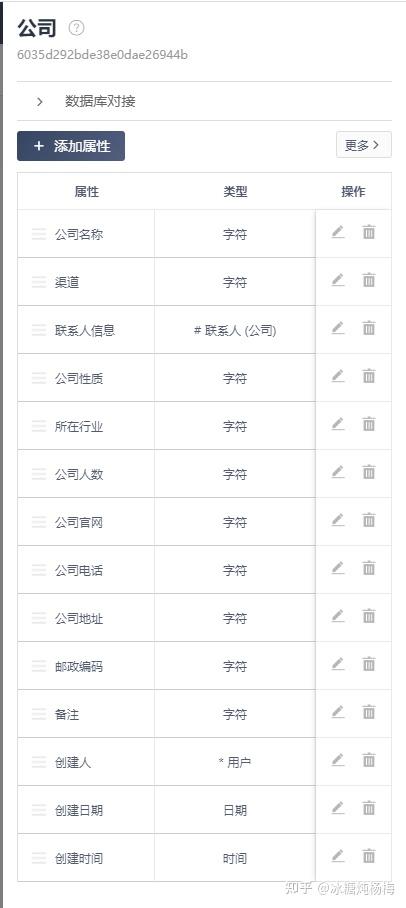This screenshot has width=406, height=908.
Task: Click the 添加属性 button
Action: tap(71, 146)
